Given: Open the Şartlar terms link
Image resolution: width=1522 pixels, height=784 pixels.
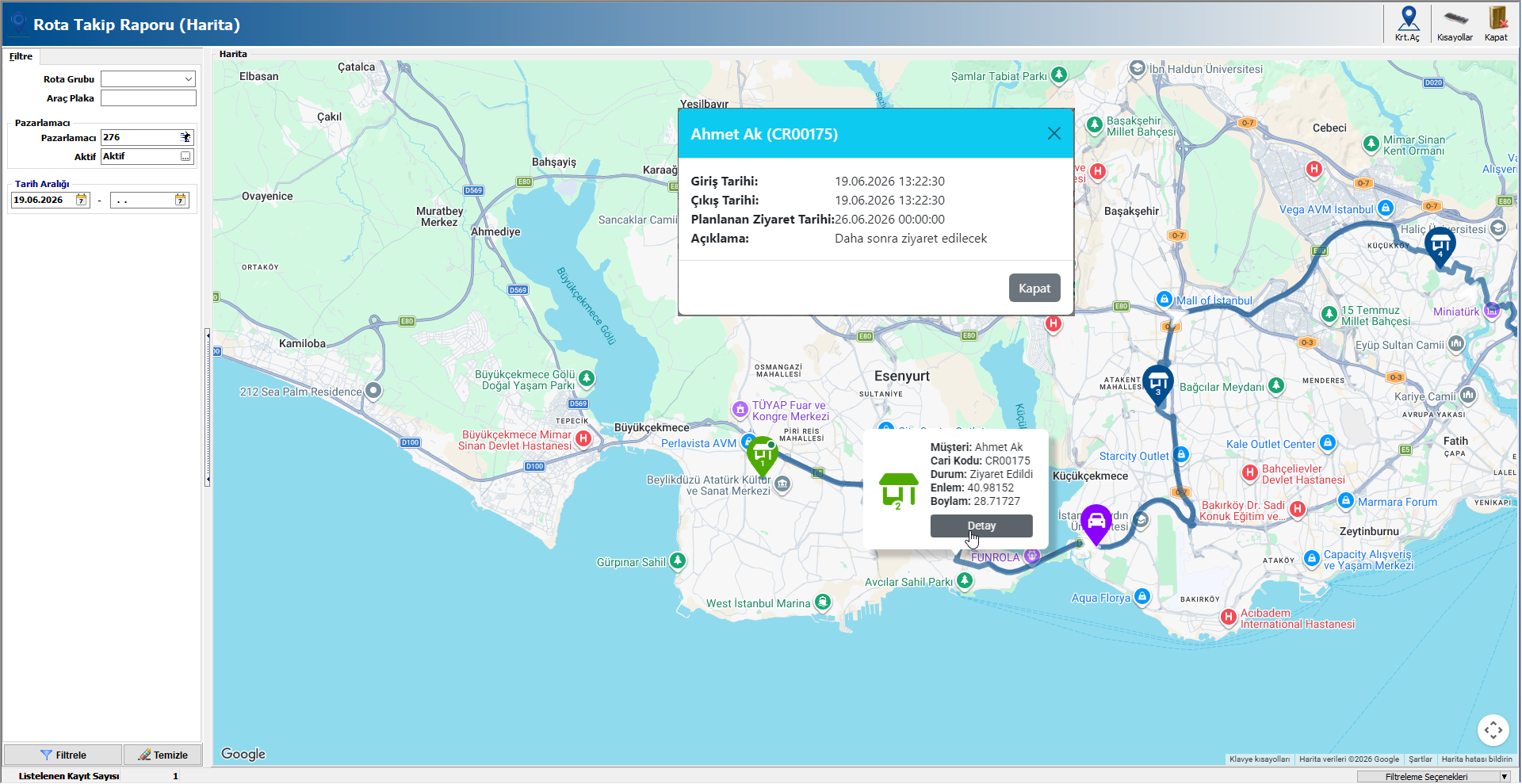Looking at the screenshot, I should 1421,759.
